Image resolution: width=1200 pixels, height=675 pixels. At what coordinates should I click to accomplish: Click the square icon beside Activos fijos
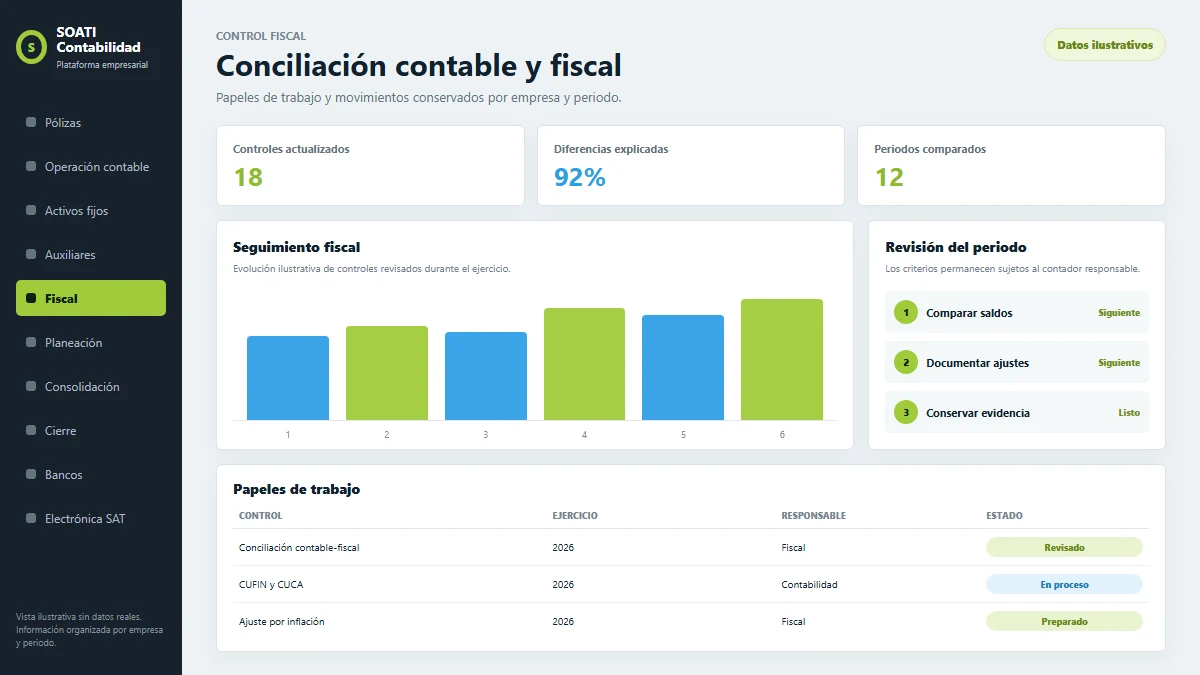(x=31, y=210)
